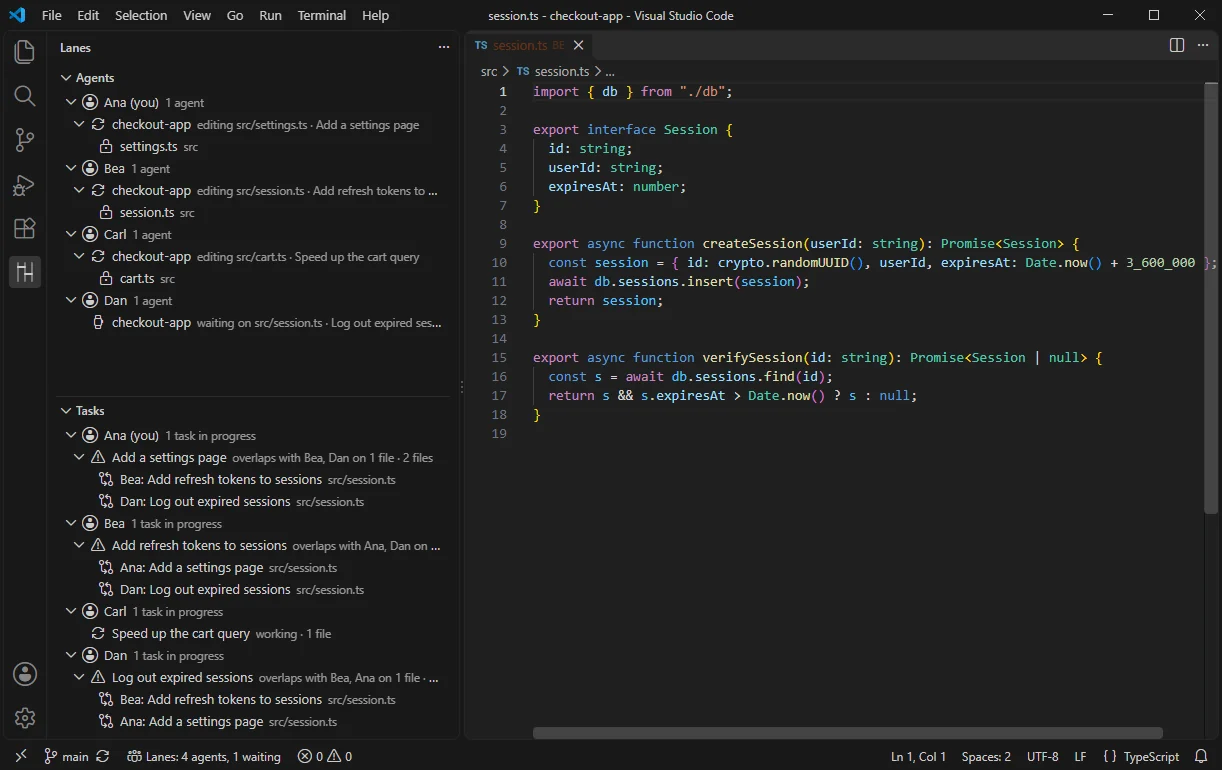The image size is (1222, 770).
Task: Collapse Carl's checkout-app lane in Agents
Action: pyautogui.click(x=79, y=256)
